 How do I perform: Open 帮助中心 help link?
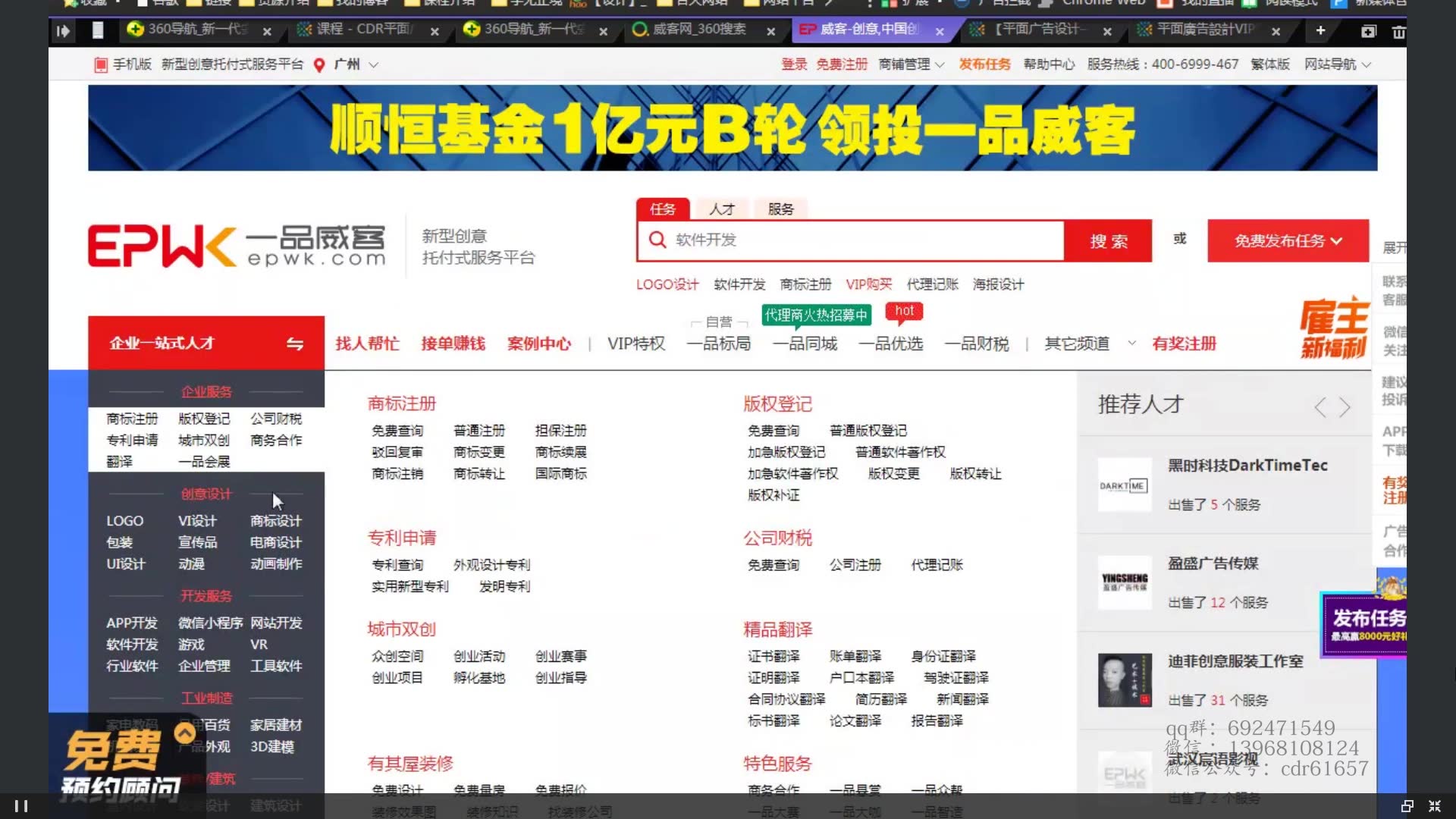pyautogui.click(x=1049, y=64)
